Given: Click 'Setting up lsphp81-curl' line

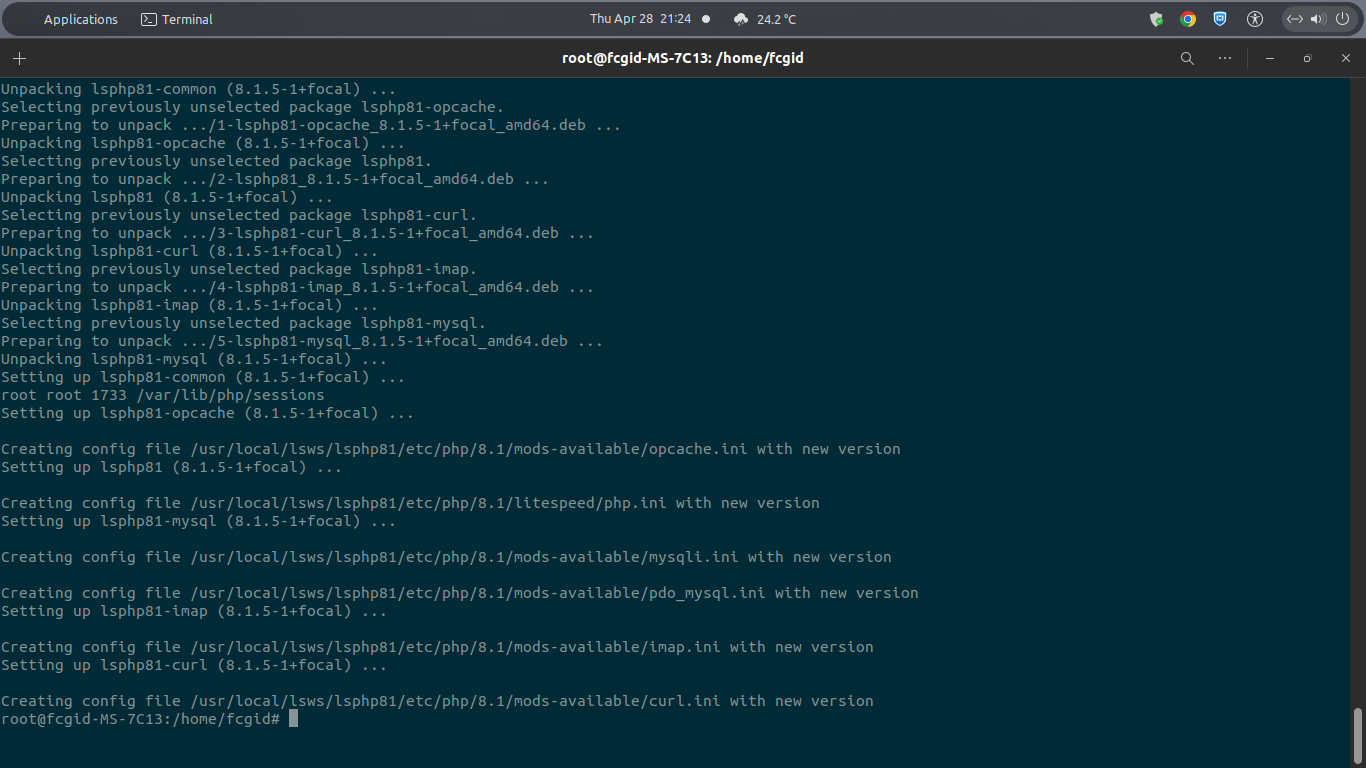Looking at the screenshot, I should click(194, 665).
